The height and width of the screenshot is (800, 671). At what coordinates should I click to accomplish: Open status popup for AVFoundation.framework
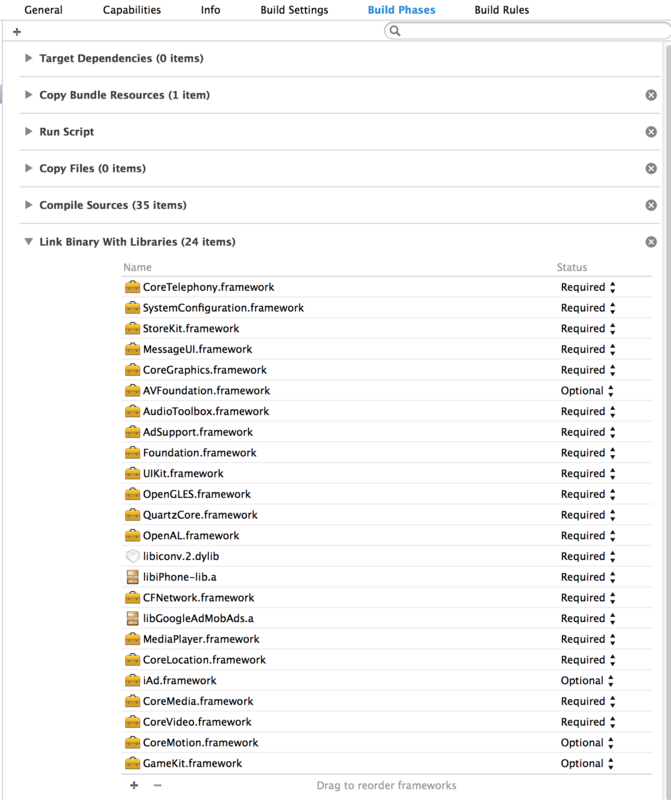click(x=587, y=390)
